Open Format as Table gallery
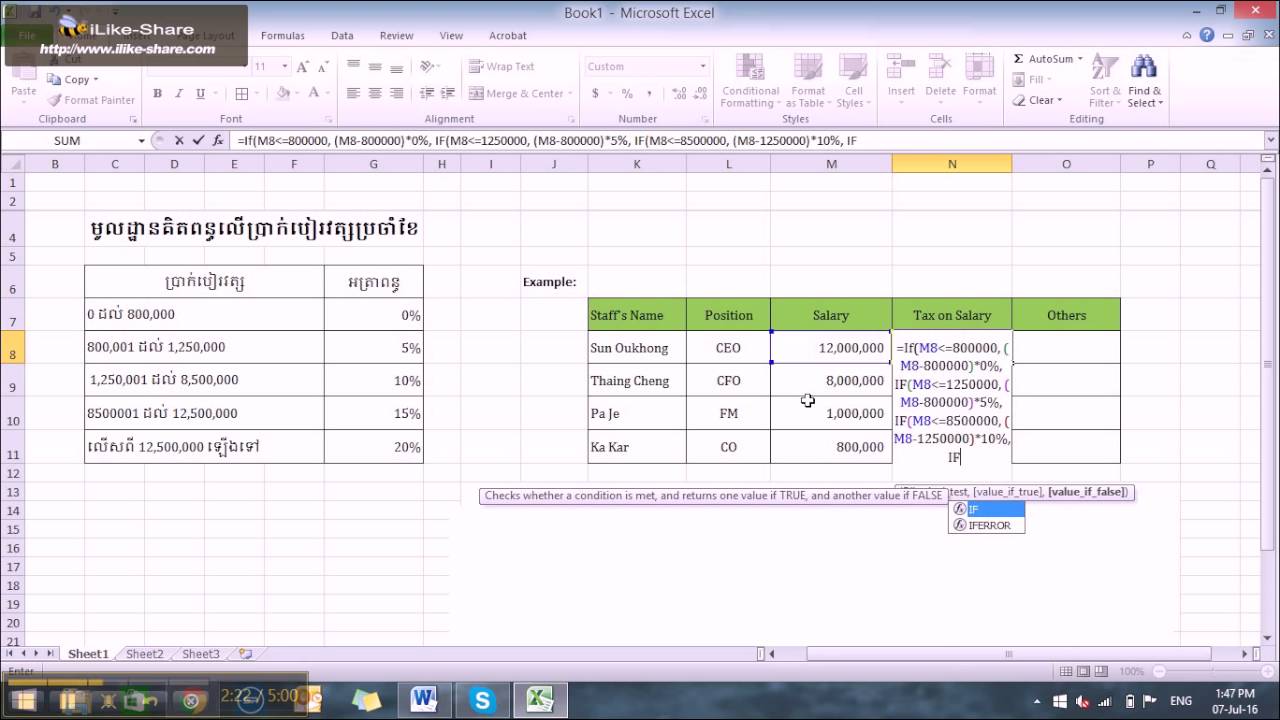The width and height of the screenshot is (1280, 720). tap(808, 81)
